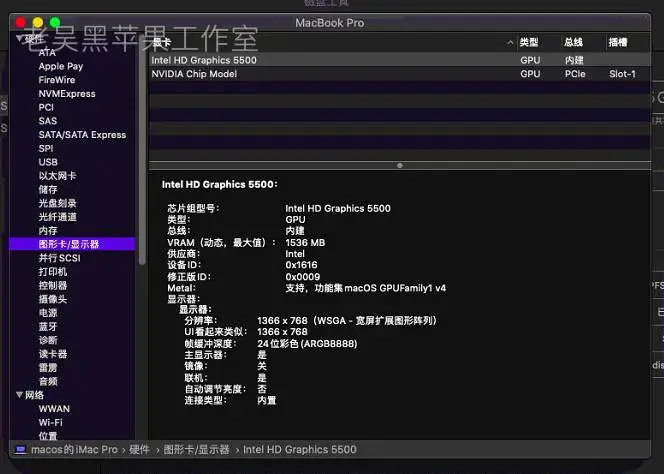Select 位置 in the sidebar

[48, 435]
